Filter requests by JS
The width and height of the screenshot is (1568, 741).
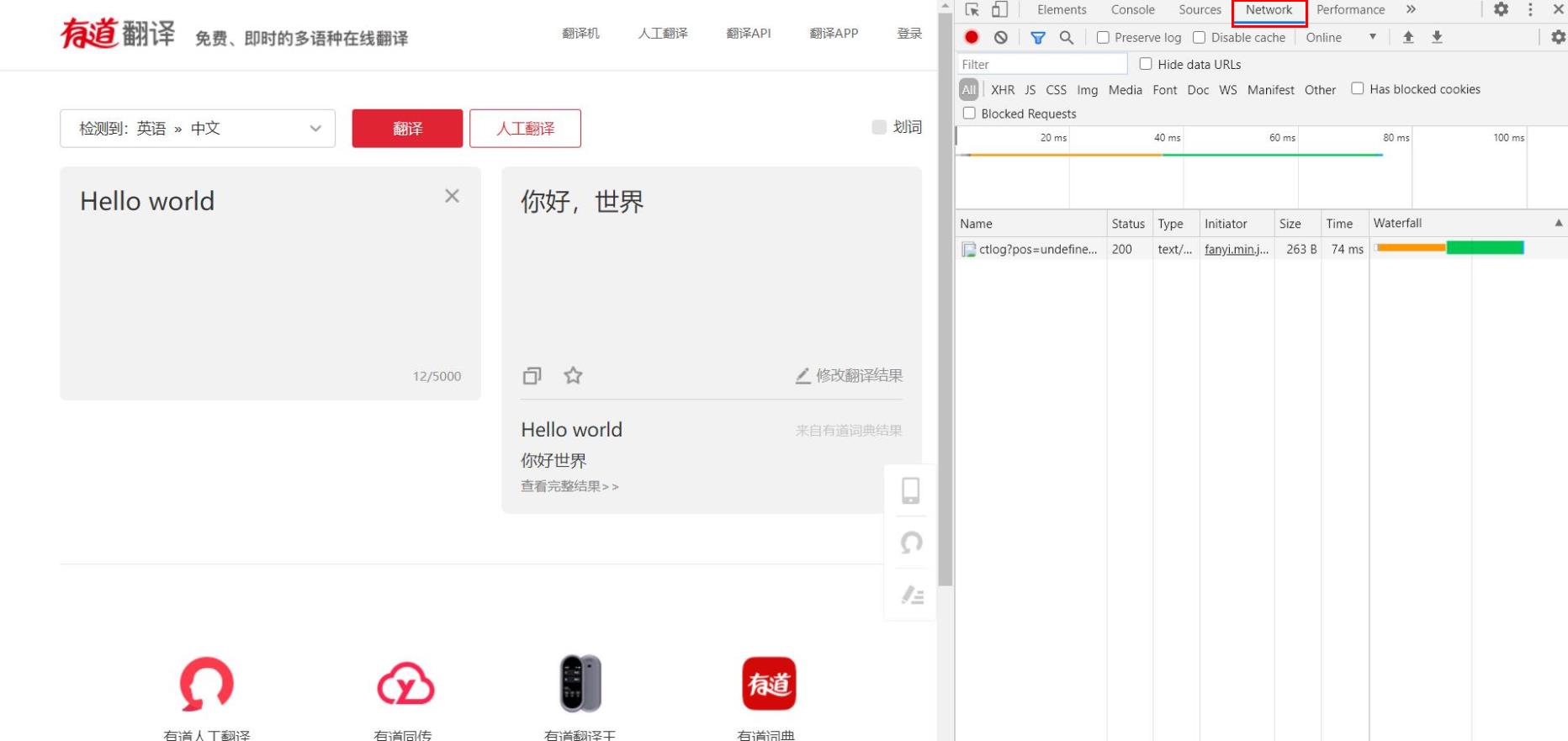point(1030,90)
